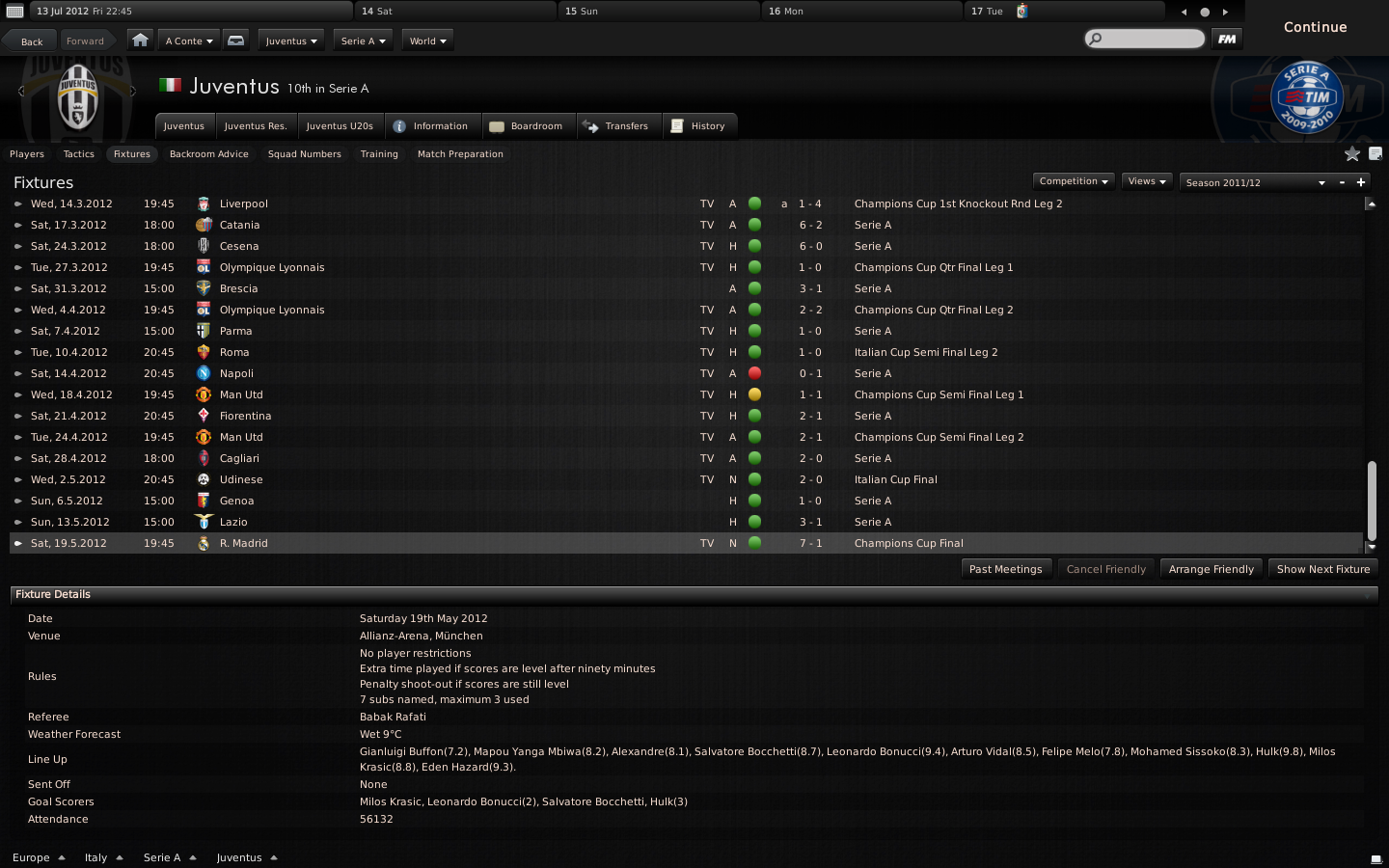Viewport: 1389px width, 868px height.
Task: Open the Serie A navigation dropdown
Action: (363, 41)
